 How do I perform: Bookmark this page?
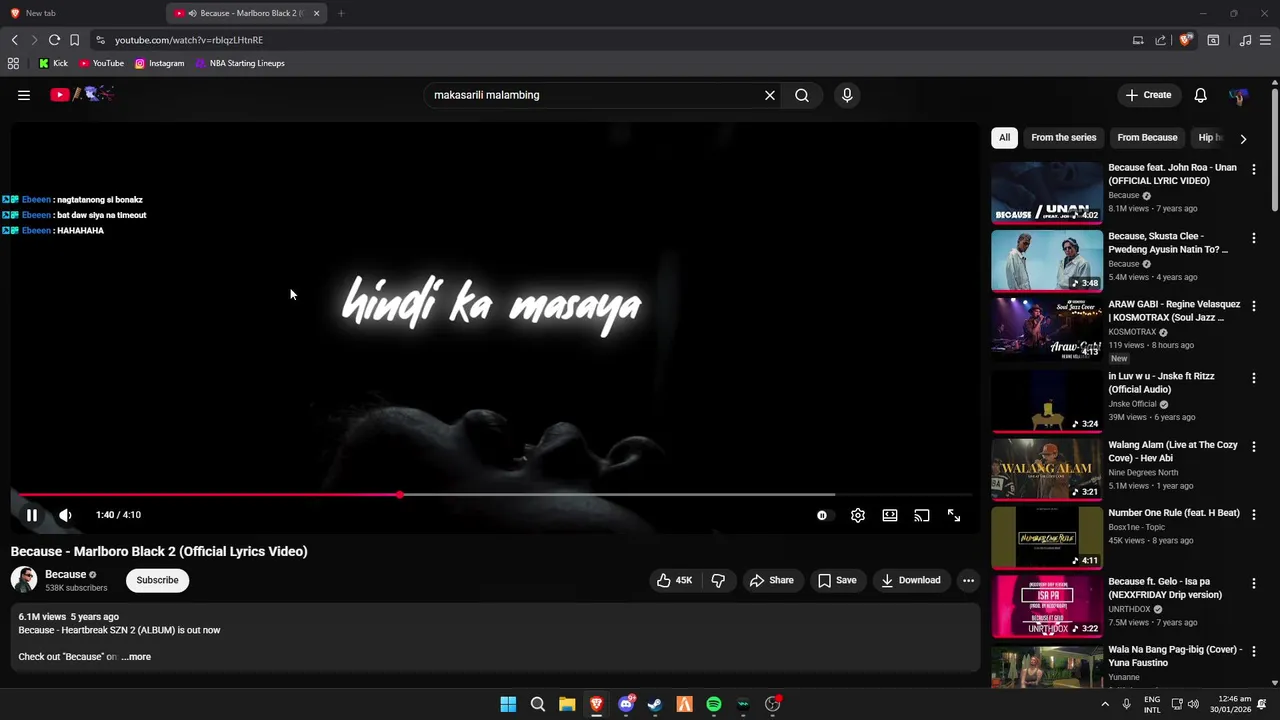point(74,40)
